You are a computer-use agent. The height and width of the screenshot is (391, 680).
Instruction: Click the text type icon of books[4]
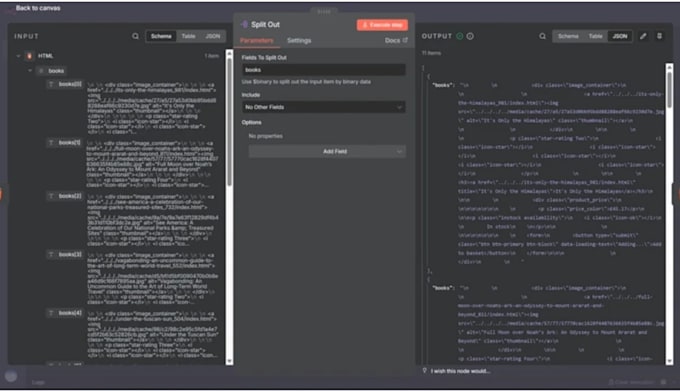click(51, 313)
